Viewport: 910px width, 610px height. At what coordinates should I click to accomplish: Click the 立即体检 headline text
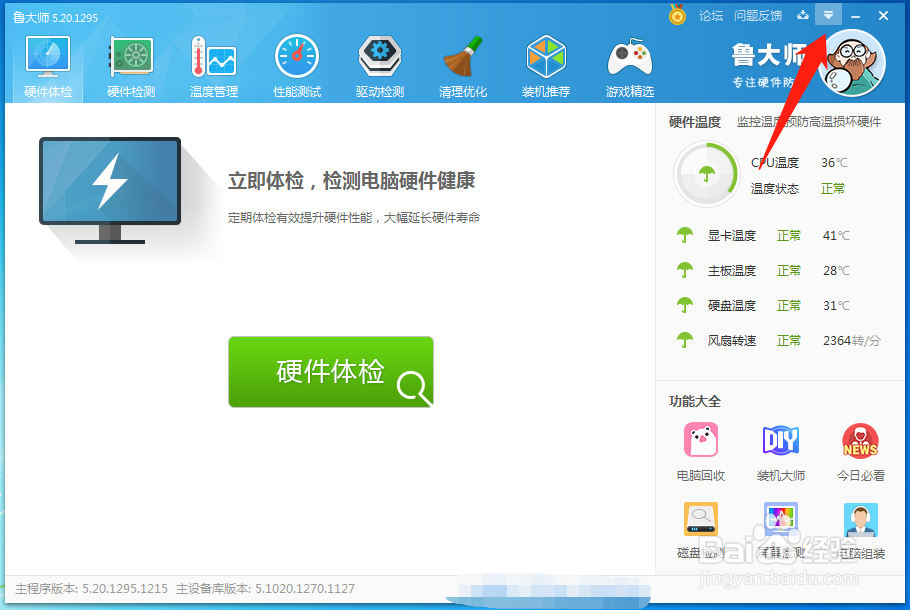point(351,181)
